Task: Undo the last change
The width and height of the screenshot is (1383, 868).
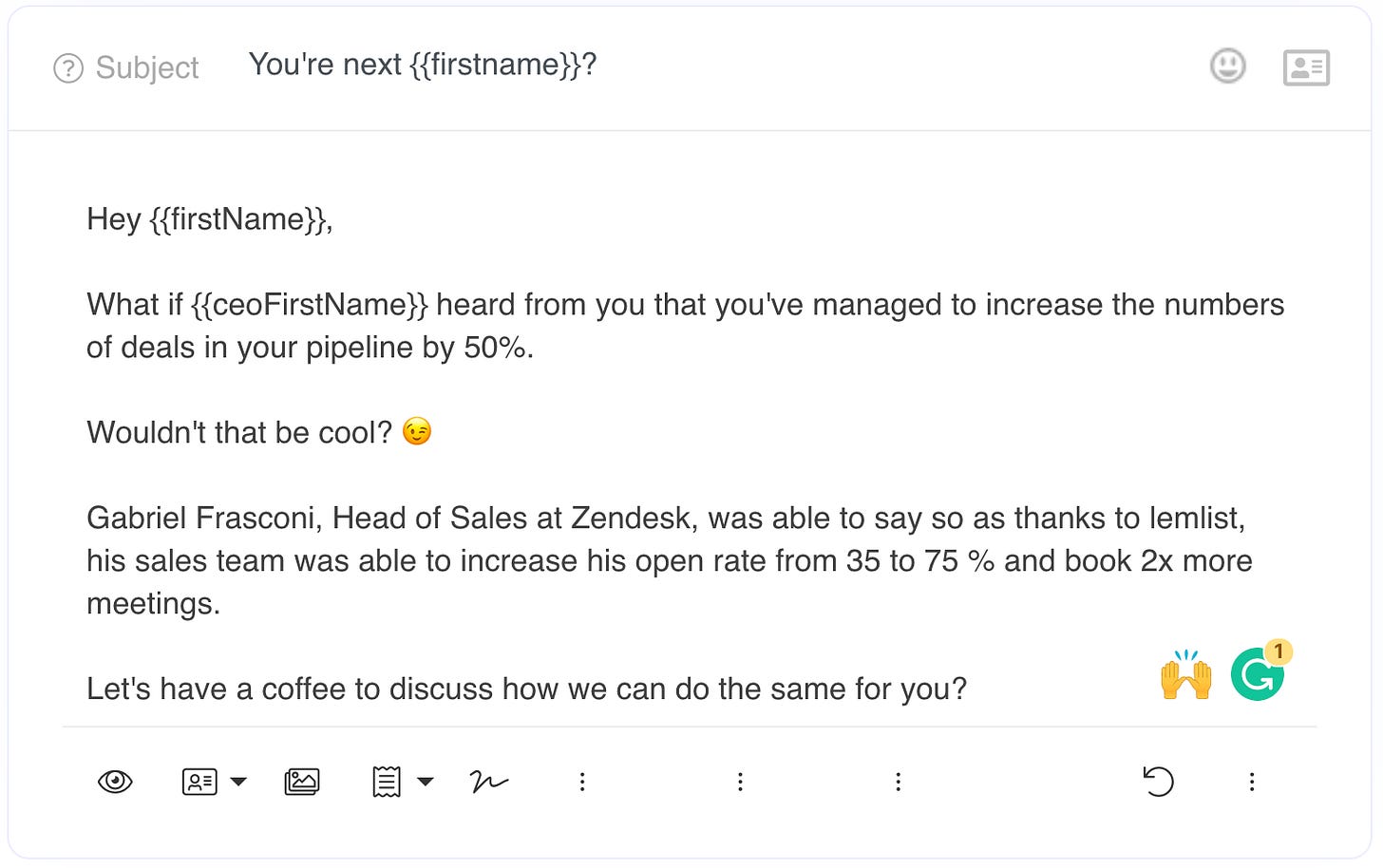Action: [x=1158, y=782]
